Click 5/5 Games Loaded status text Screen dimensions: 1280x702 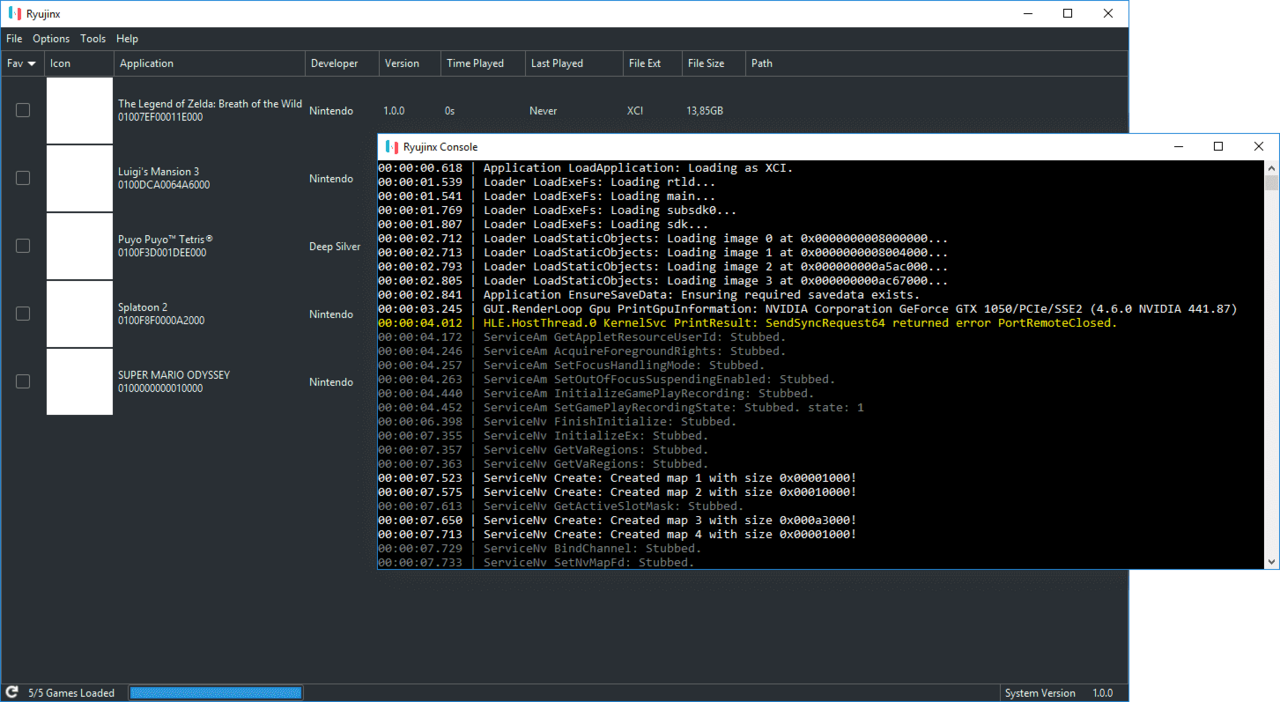point(71,693)
